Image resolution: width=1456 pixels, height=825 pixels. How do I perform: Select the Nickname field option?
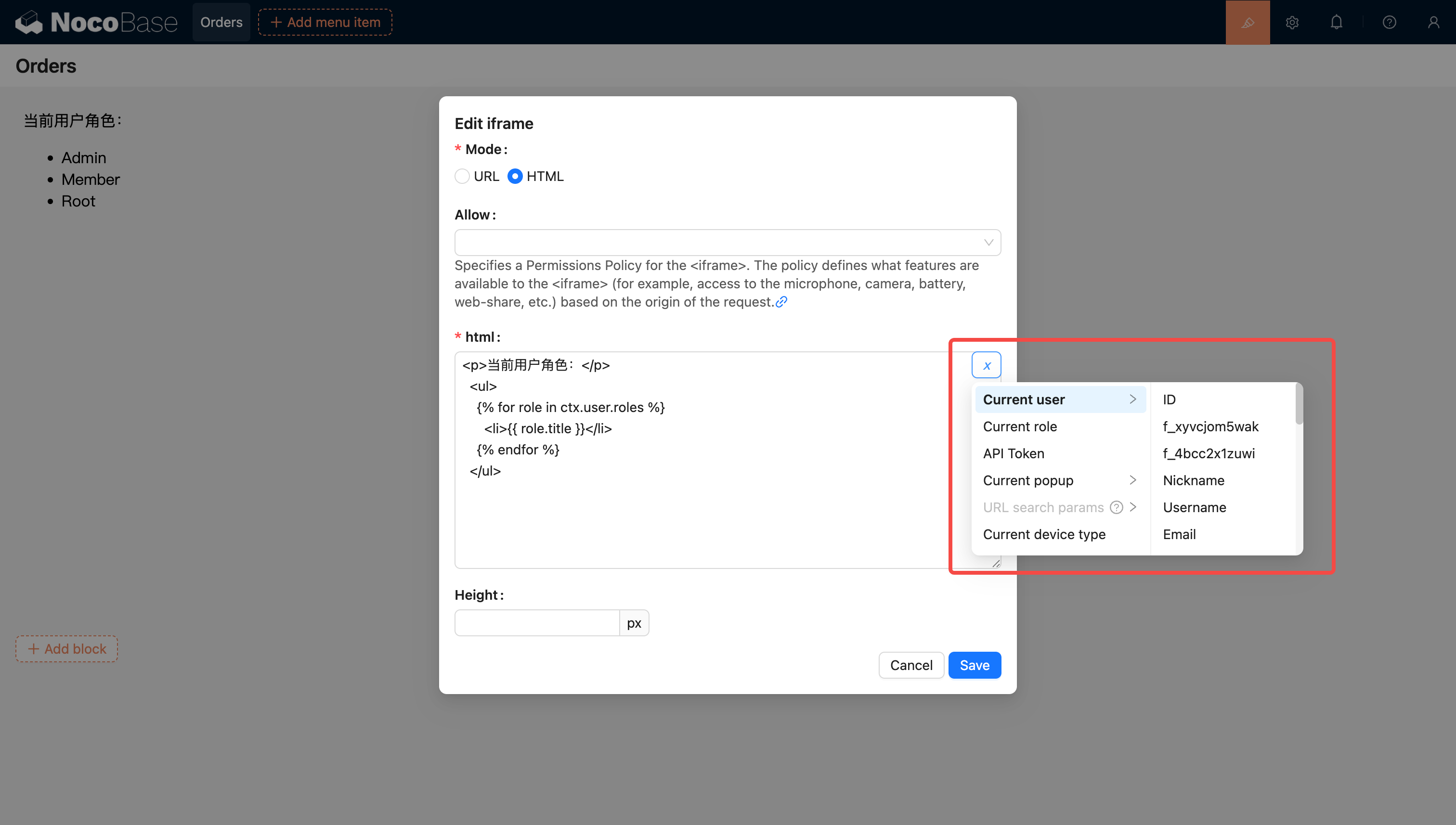tap(1194, 480)
